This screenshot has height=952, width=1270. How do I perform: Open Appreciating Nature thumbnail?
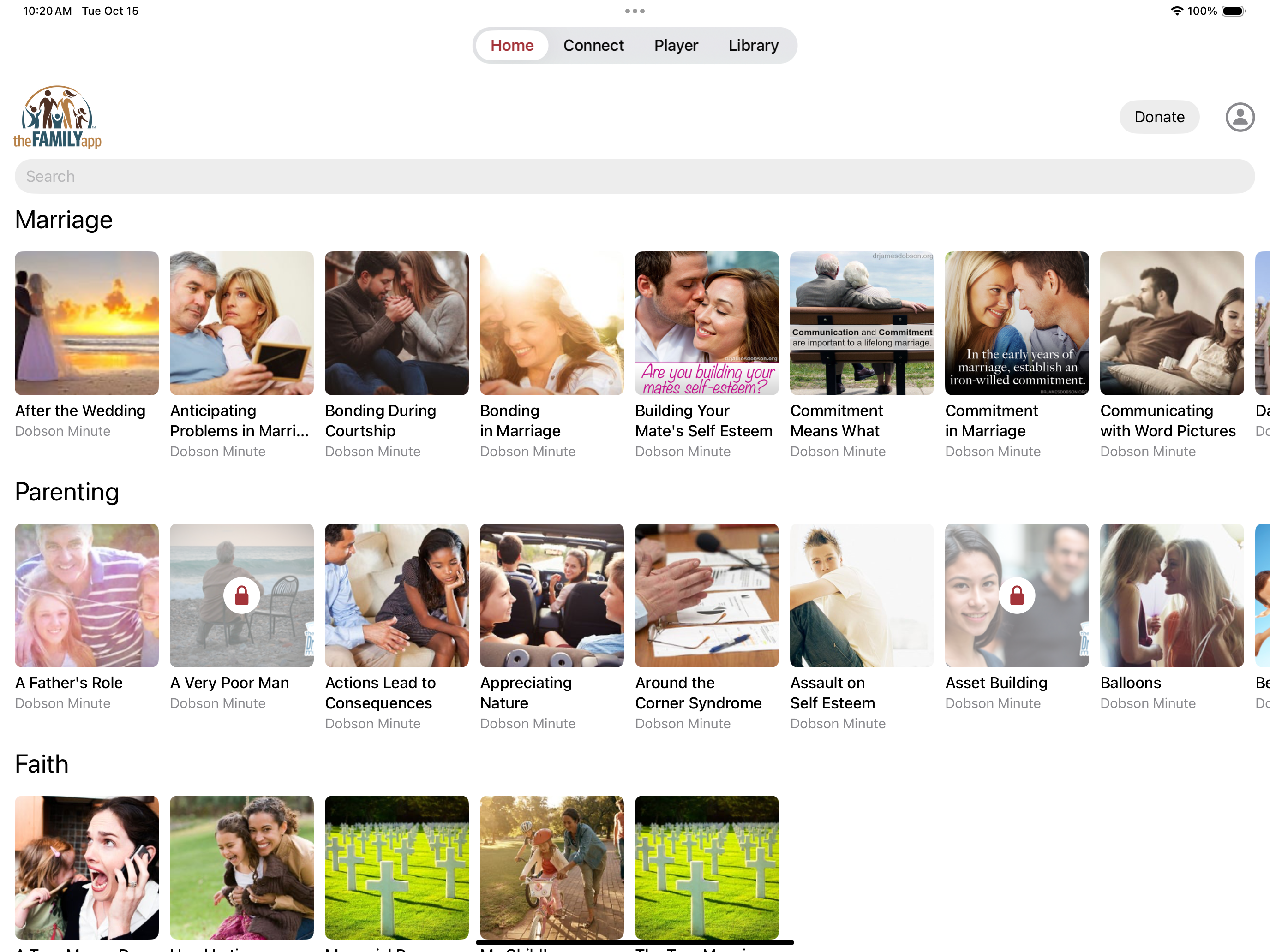coord(552,595)
